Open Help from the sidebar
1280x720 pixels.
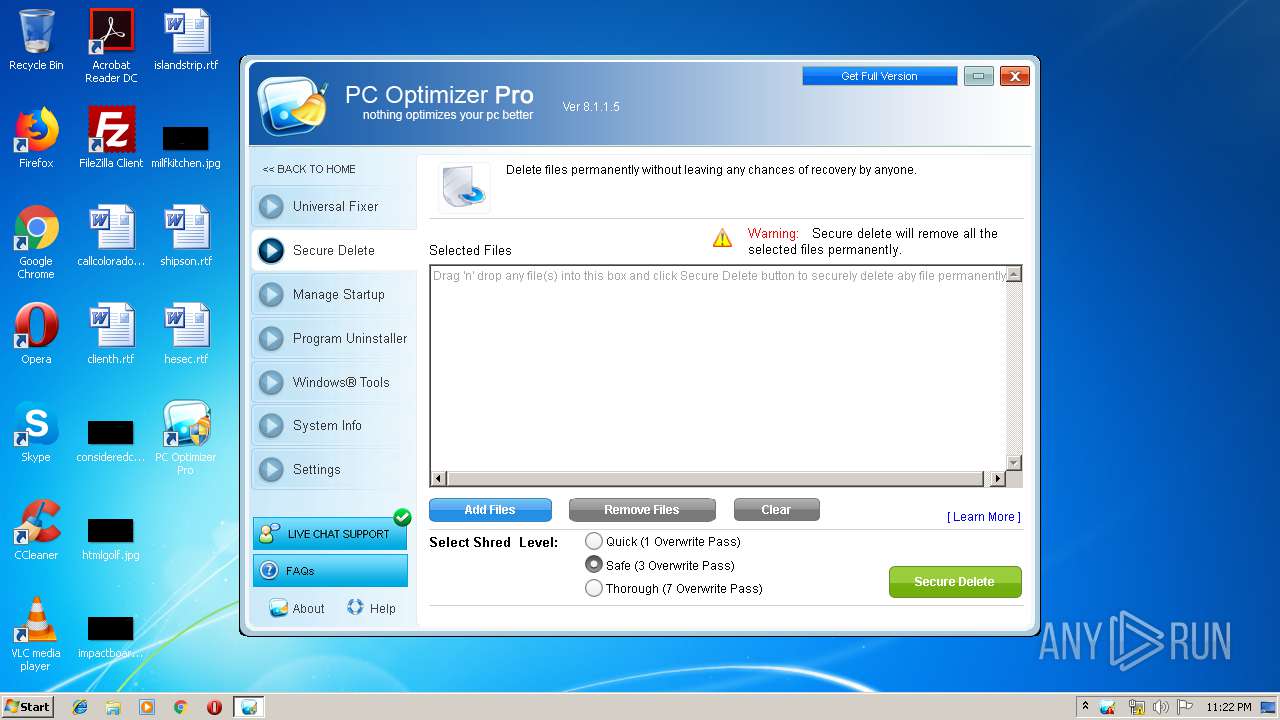[x=371, y=608]
